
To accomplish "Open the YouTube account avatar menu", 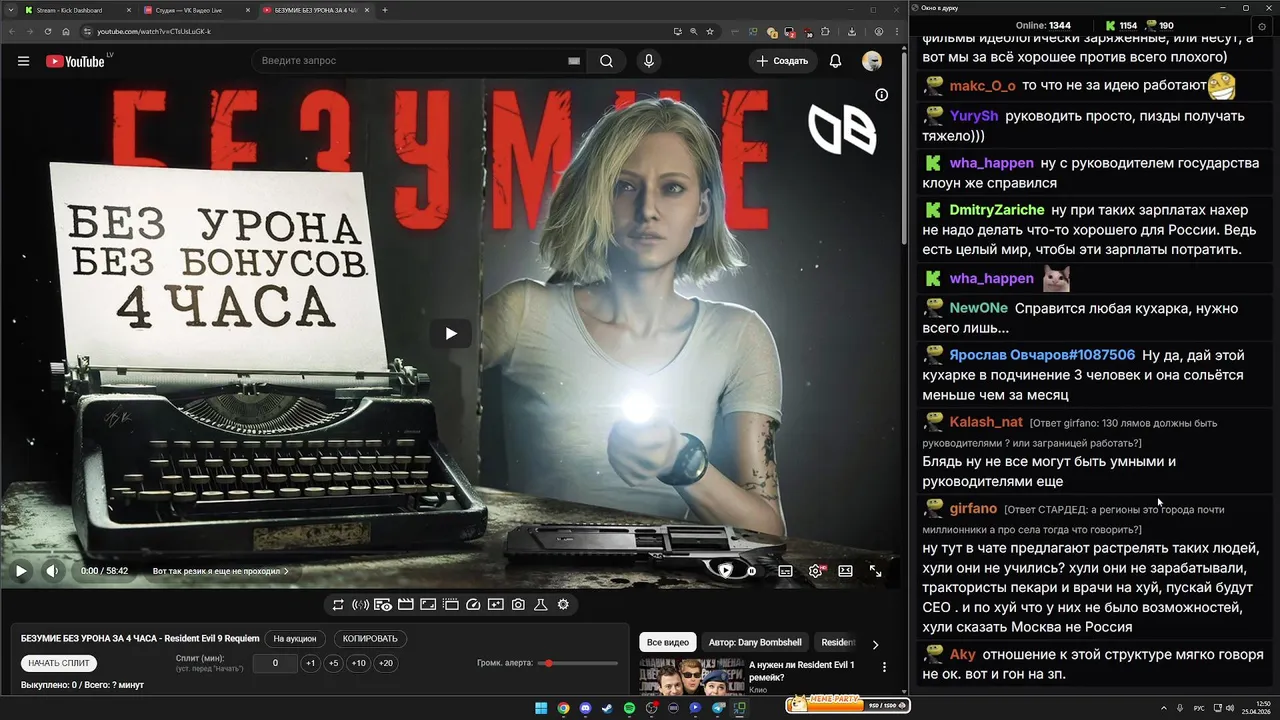I will coord(872,61).
